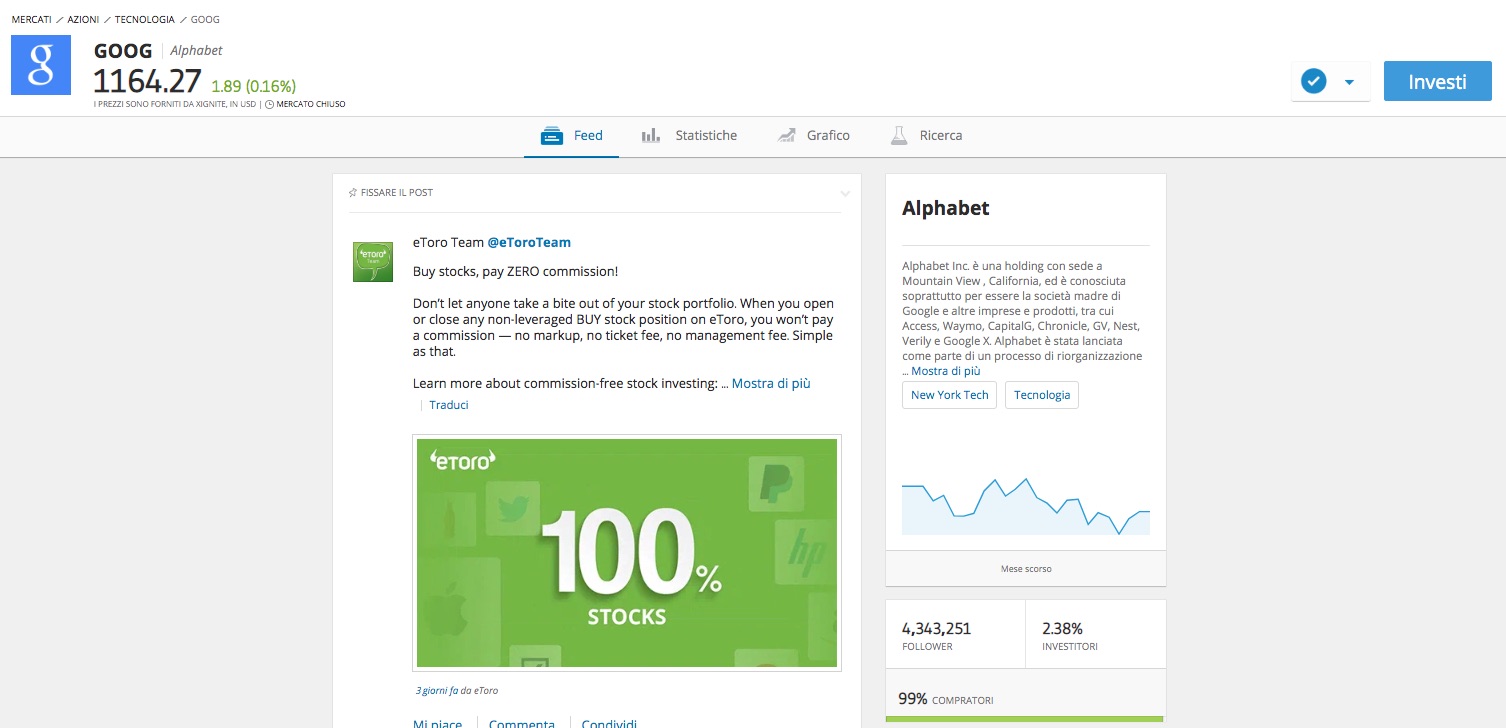
Task: Click the eToro Team avatar
Action: (373, 262)
